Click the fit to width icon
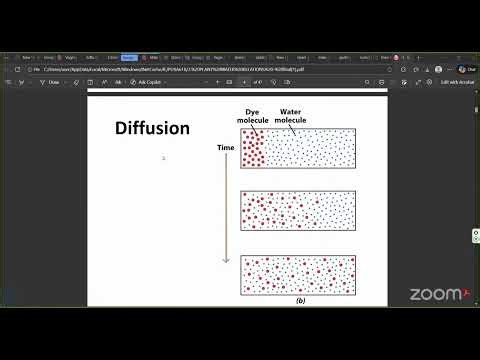480x360 pixels. coord(229,82)
